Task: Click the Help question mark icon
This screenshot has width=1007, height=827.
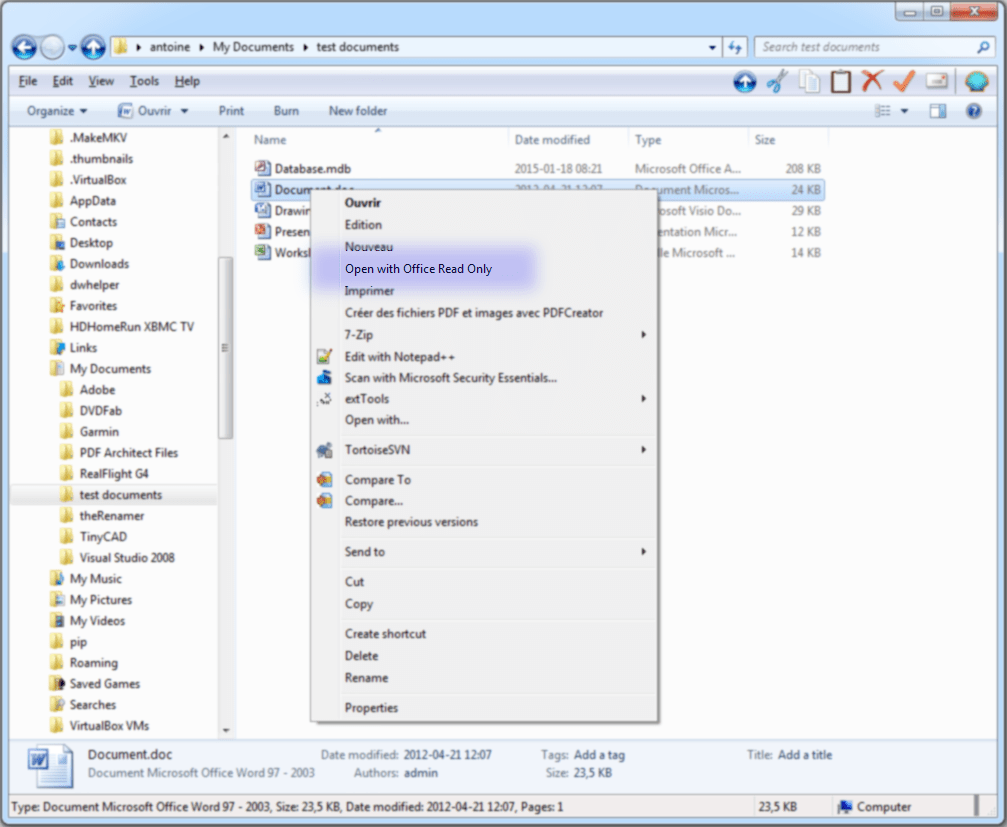Action: [x=973, y=111]
